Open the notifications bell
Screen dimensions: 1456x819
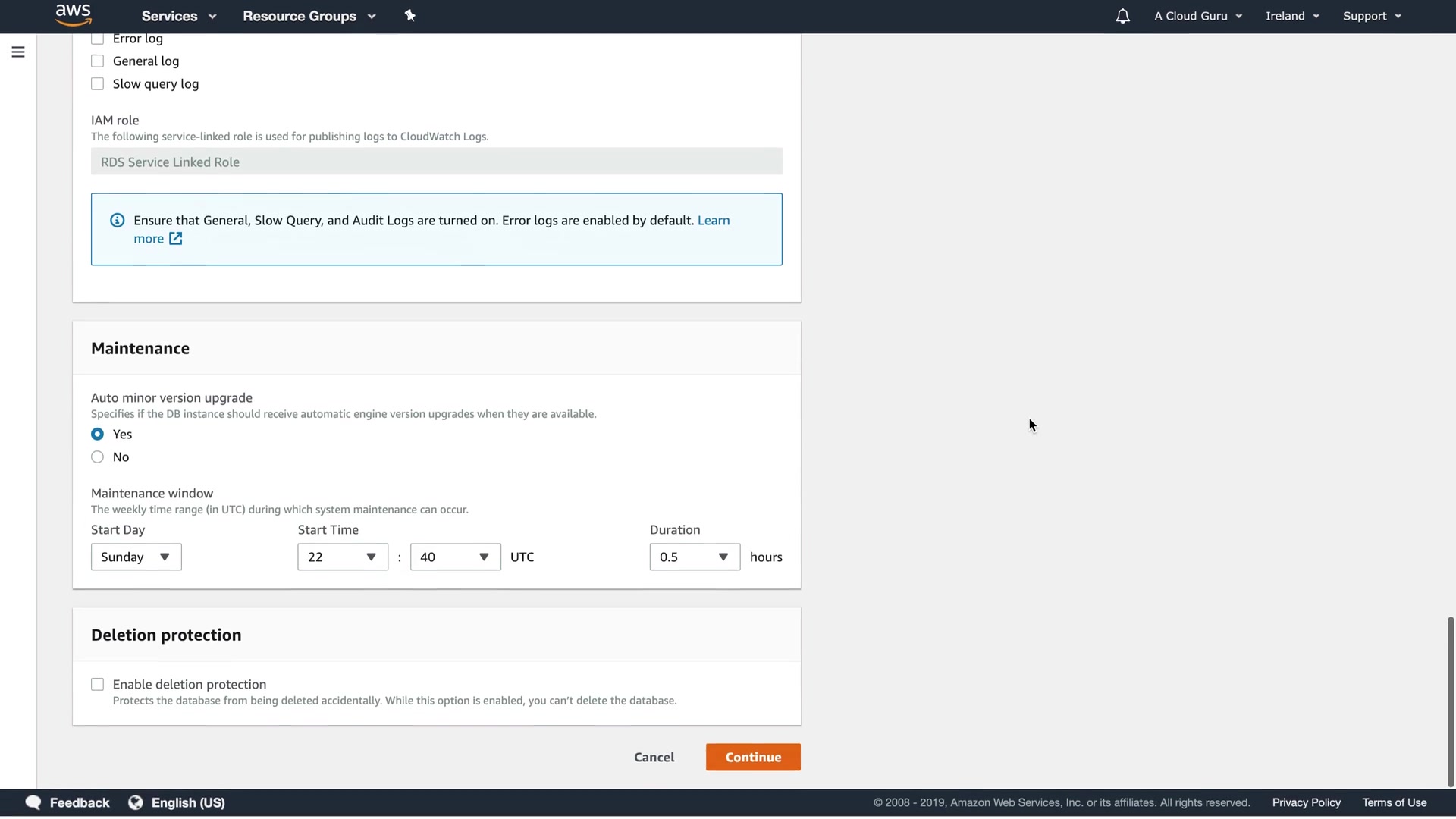tap(1122, 16)
